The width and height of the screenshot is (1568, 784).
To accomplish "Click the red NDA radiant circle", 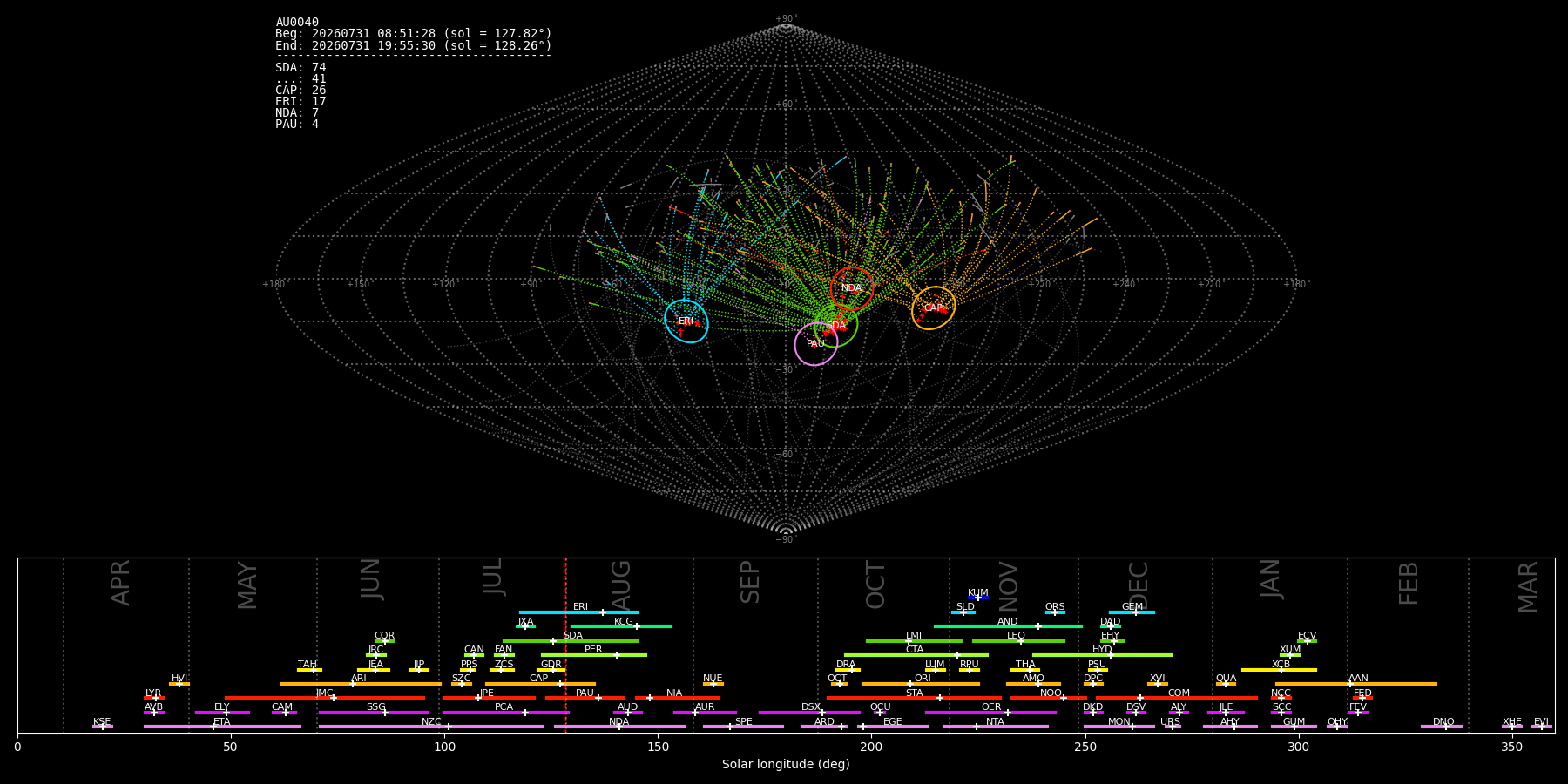I will click(852, 288).
